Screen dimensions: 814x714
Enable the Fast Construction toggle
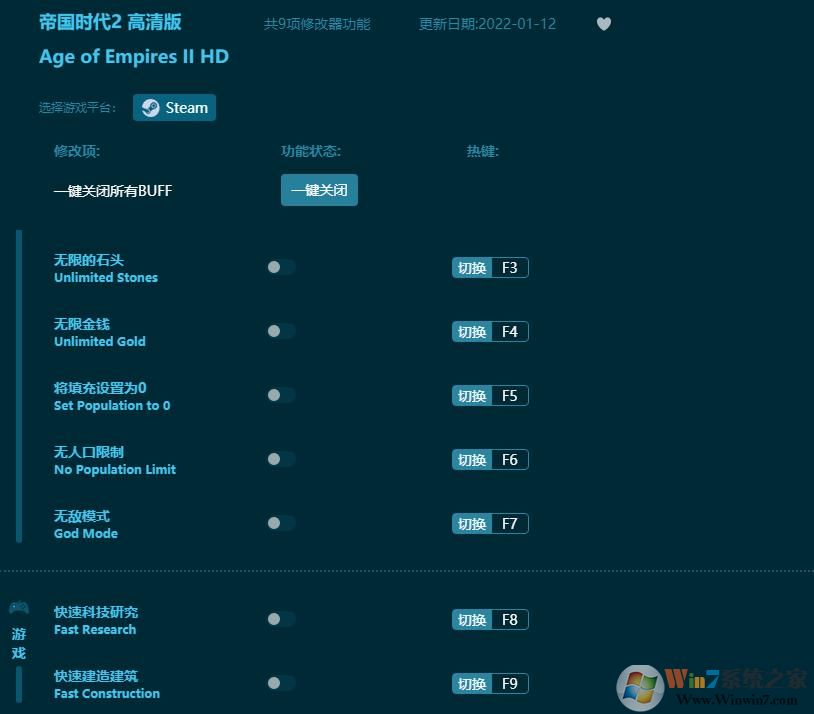click(x=280, y=683)
